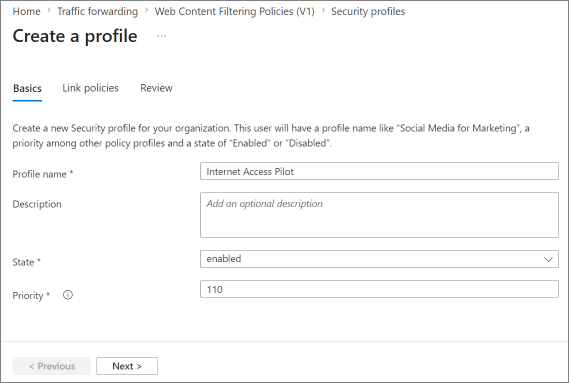Image resolution: width=569 pixels, height=383 pixels.
Task: Open the ellipsis menu beside Create a profile
Action: [x=161, y=36]
